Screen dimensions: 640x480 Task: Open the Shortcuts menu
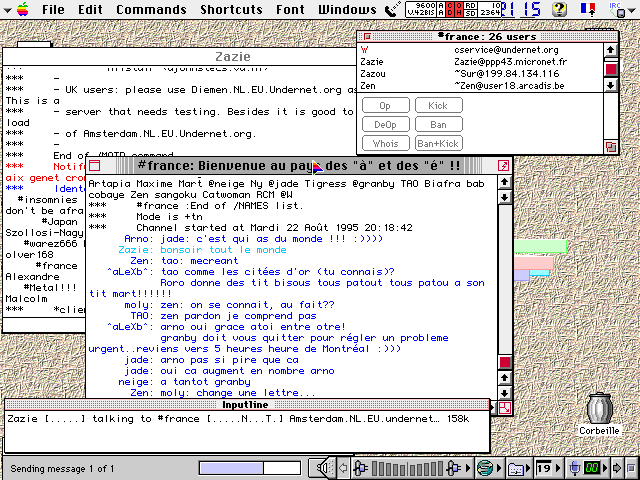tap(231, 9)
